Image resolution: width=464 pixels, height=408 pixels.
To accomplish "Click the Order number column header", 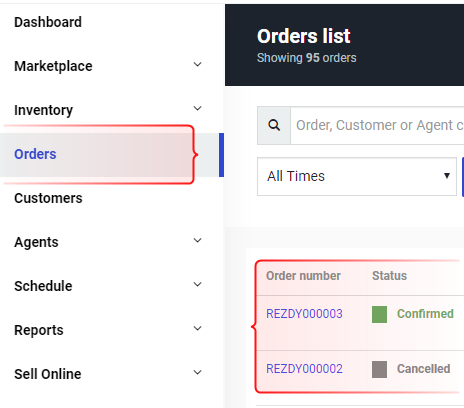I will point(303,276).
